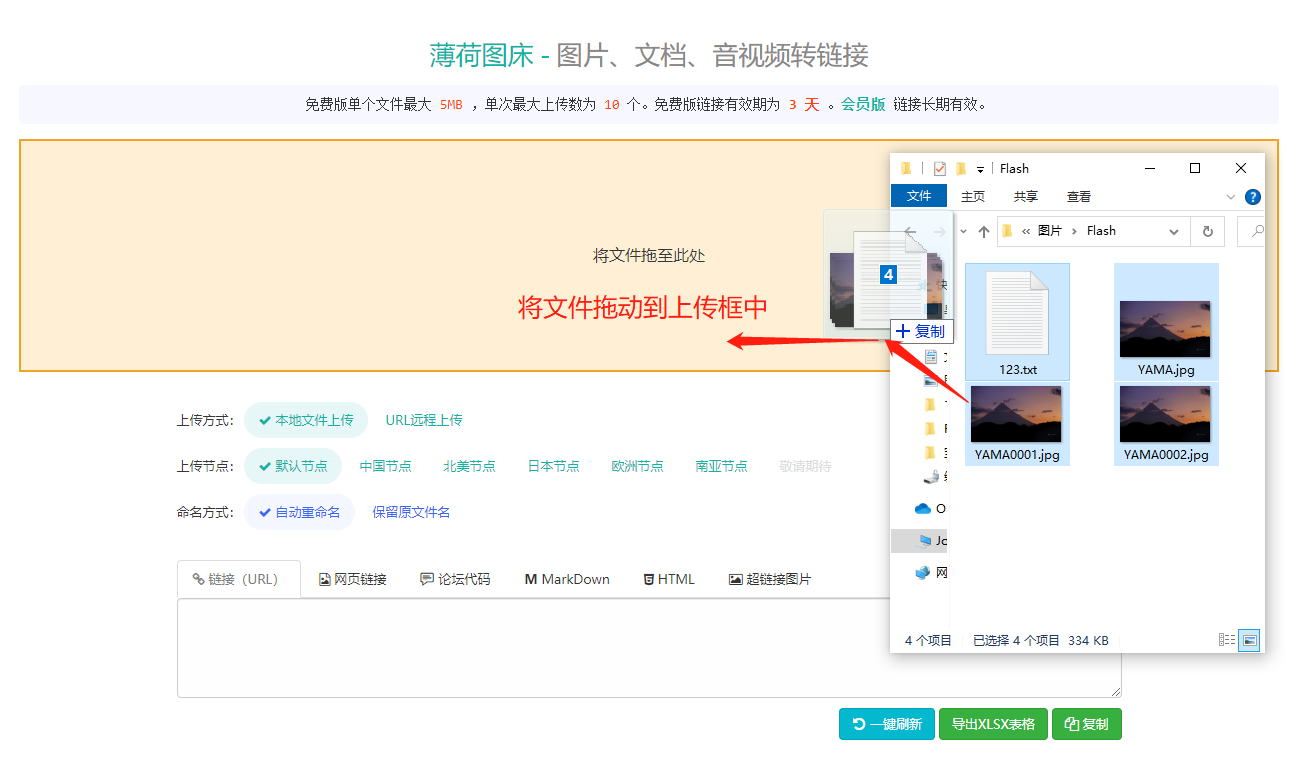
Task: Switch to the MarkDown tab
Action: coord(567,579)
